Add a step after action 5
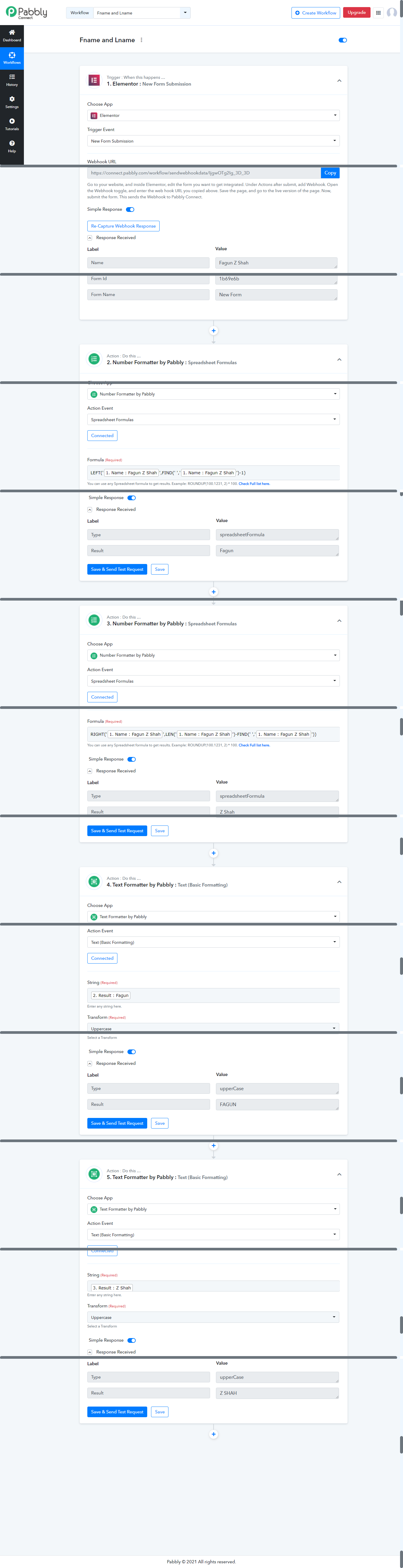The image size is (403, 1568). (213, 1434)
